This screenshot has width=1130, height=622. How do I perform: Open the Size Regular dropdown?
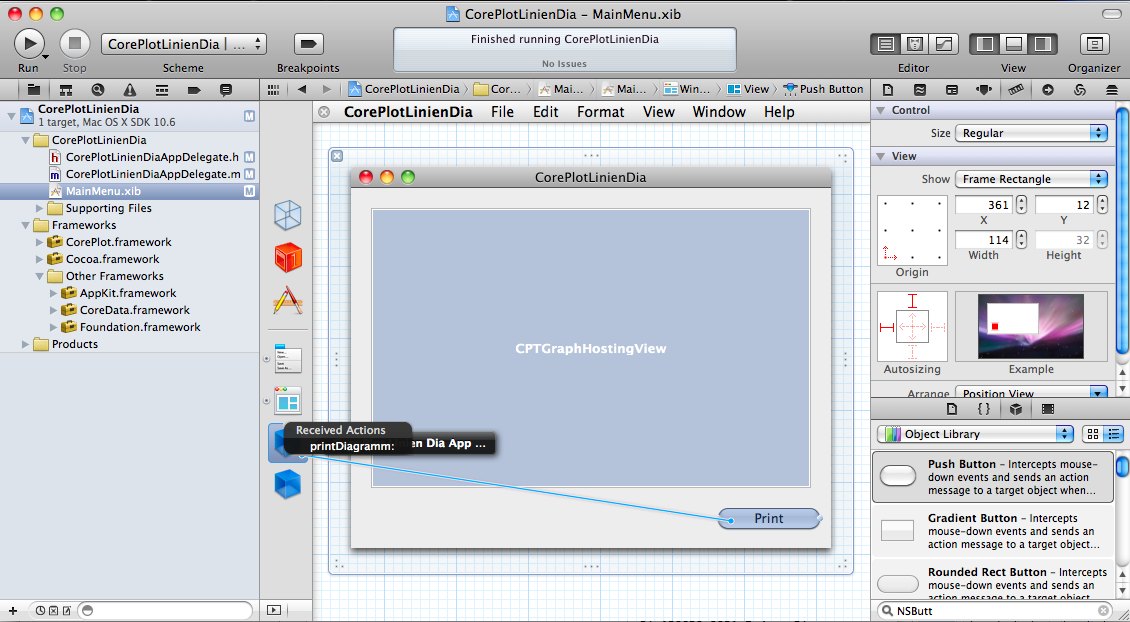point(1031,133)
